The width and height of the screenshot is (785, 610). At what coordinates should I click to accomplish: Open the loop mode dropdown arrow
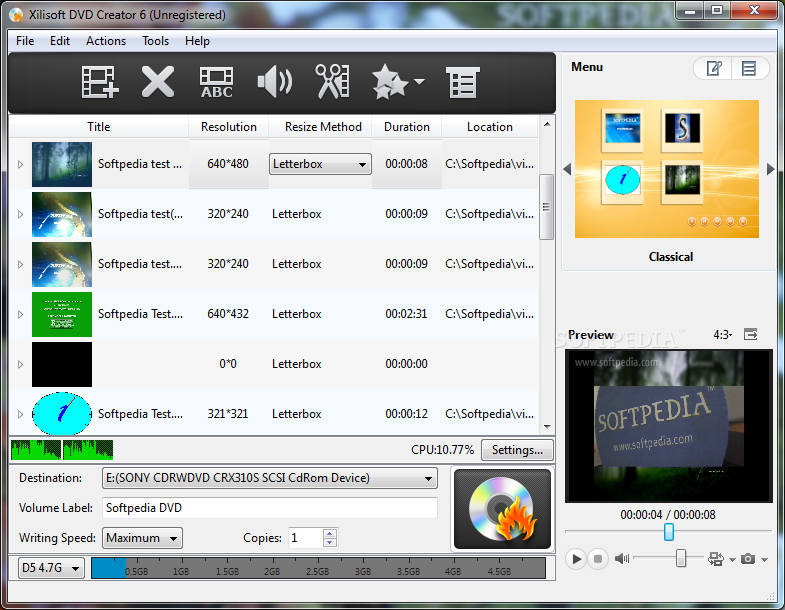[x=732, y=560]
